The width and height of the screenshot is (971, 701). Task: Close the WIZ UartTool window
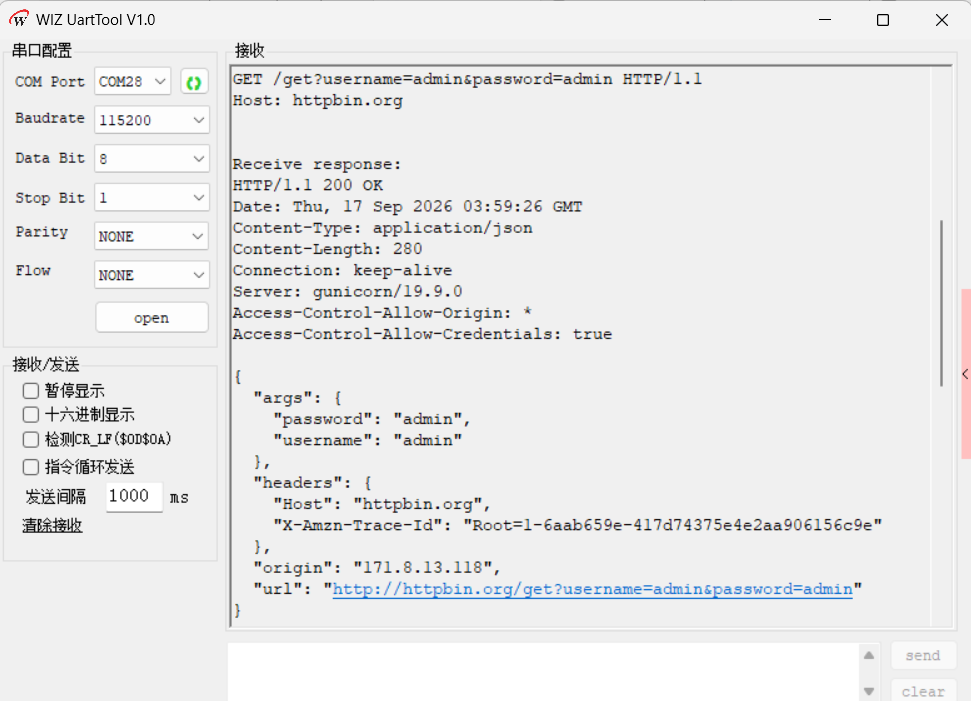942,20
